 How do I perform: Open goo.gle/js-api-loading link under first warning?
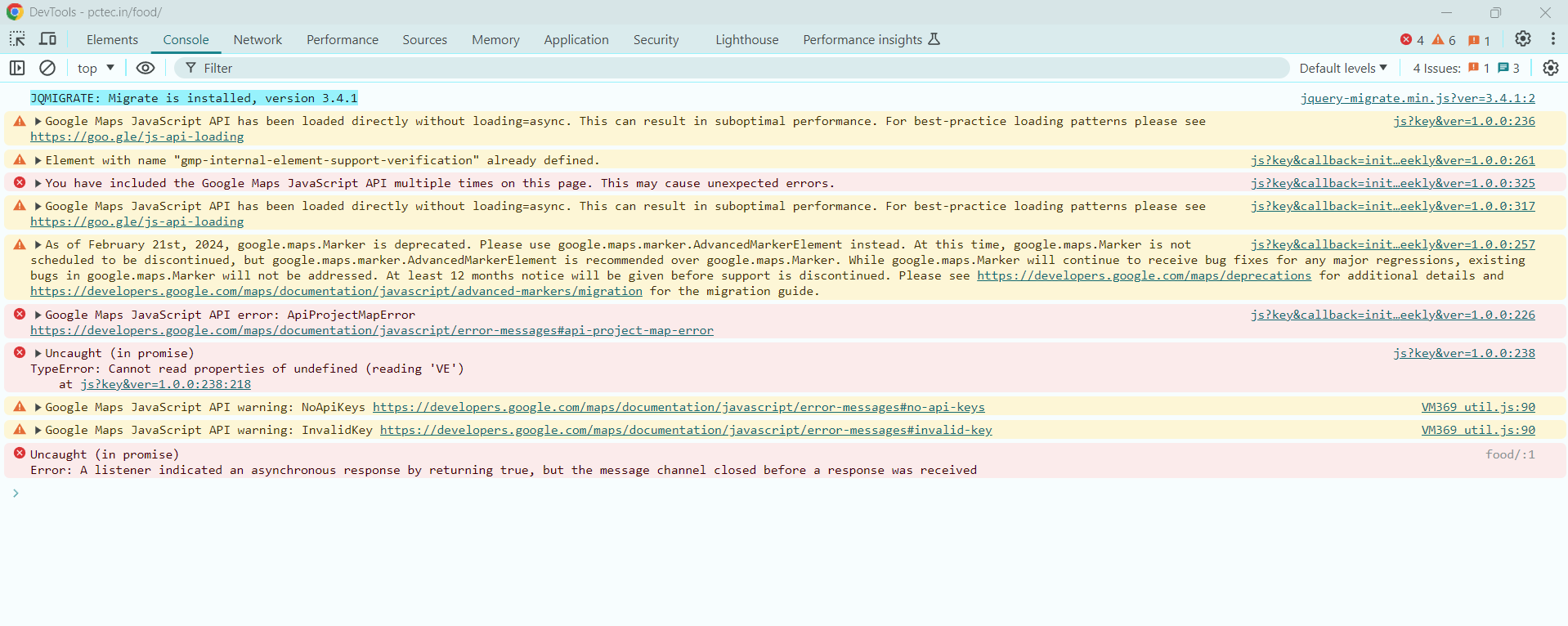(x=137, y=136)
